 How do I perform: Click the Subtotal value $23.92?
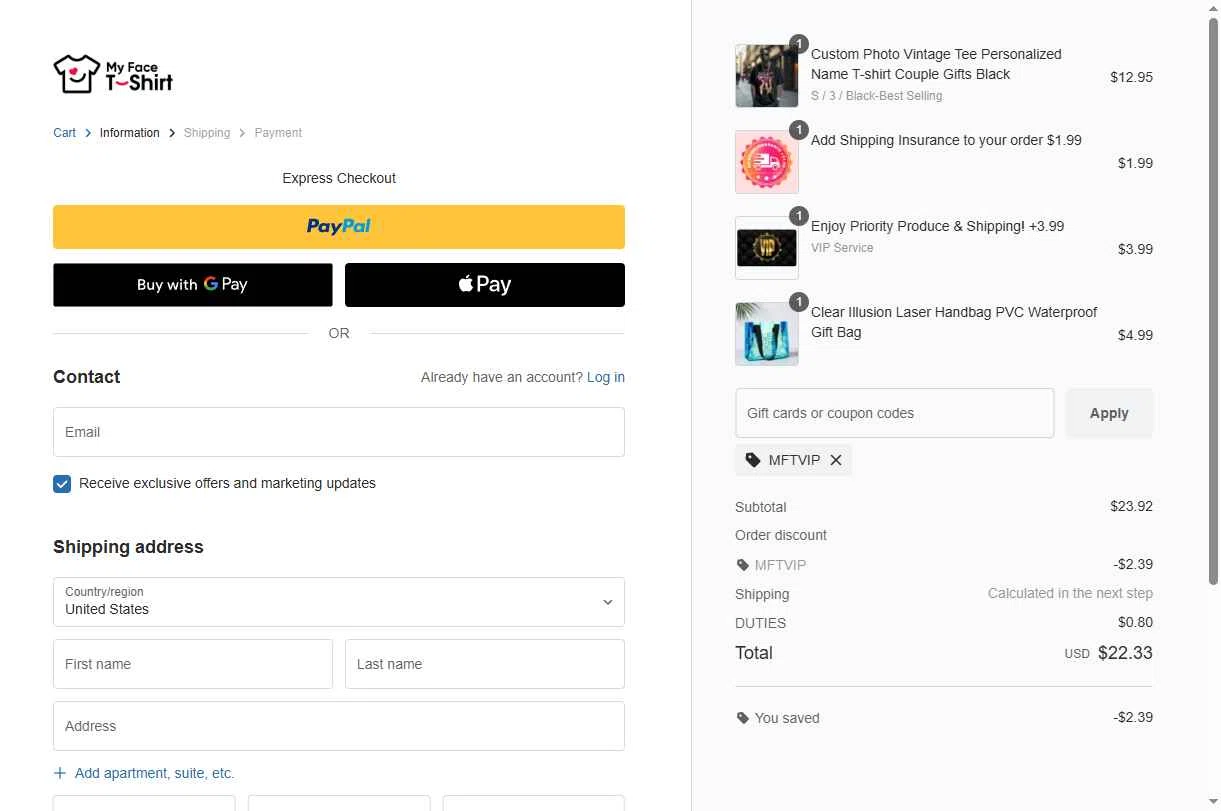pos(1131,506)
